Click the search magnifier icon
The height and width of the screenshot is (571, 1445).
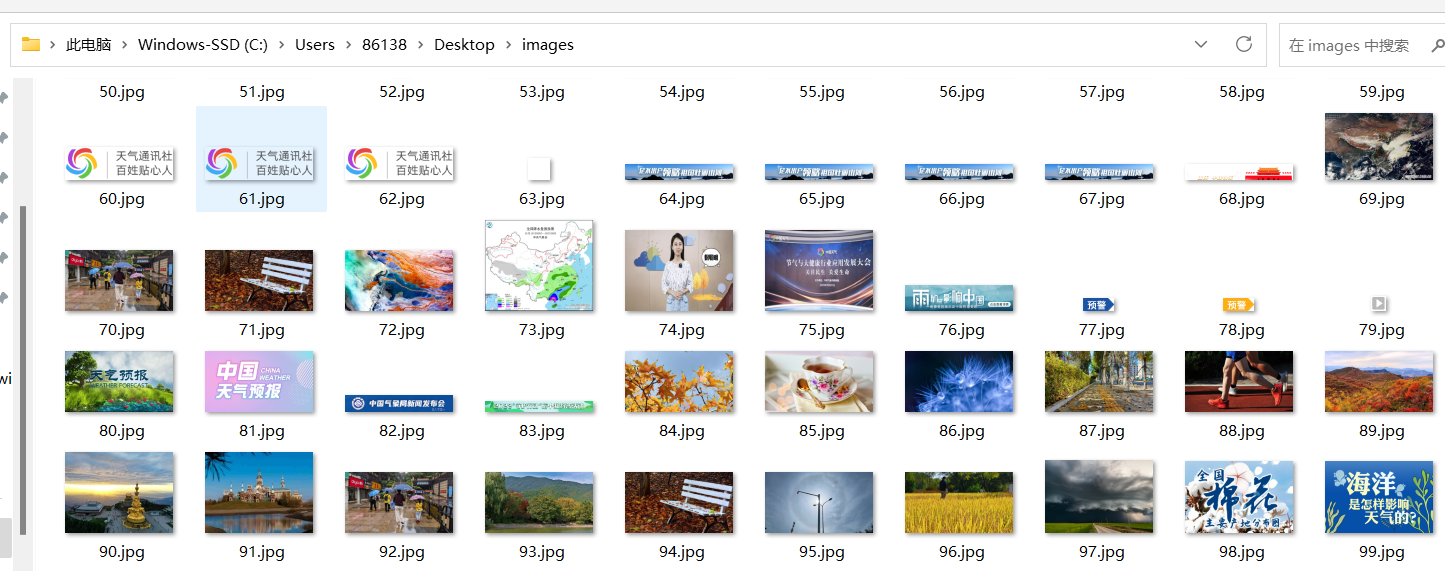[1438, 45]
